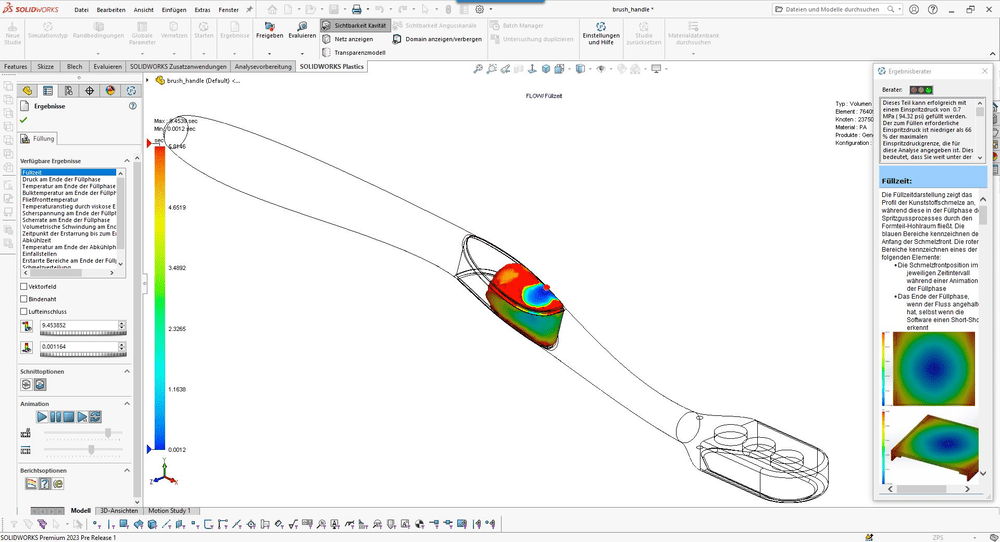Viewport: 1000px width, 542px height.
Task: Switch to the 3D-Ansichten tab
Action: click(x=119, y=511)
